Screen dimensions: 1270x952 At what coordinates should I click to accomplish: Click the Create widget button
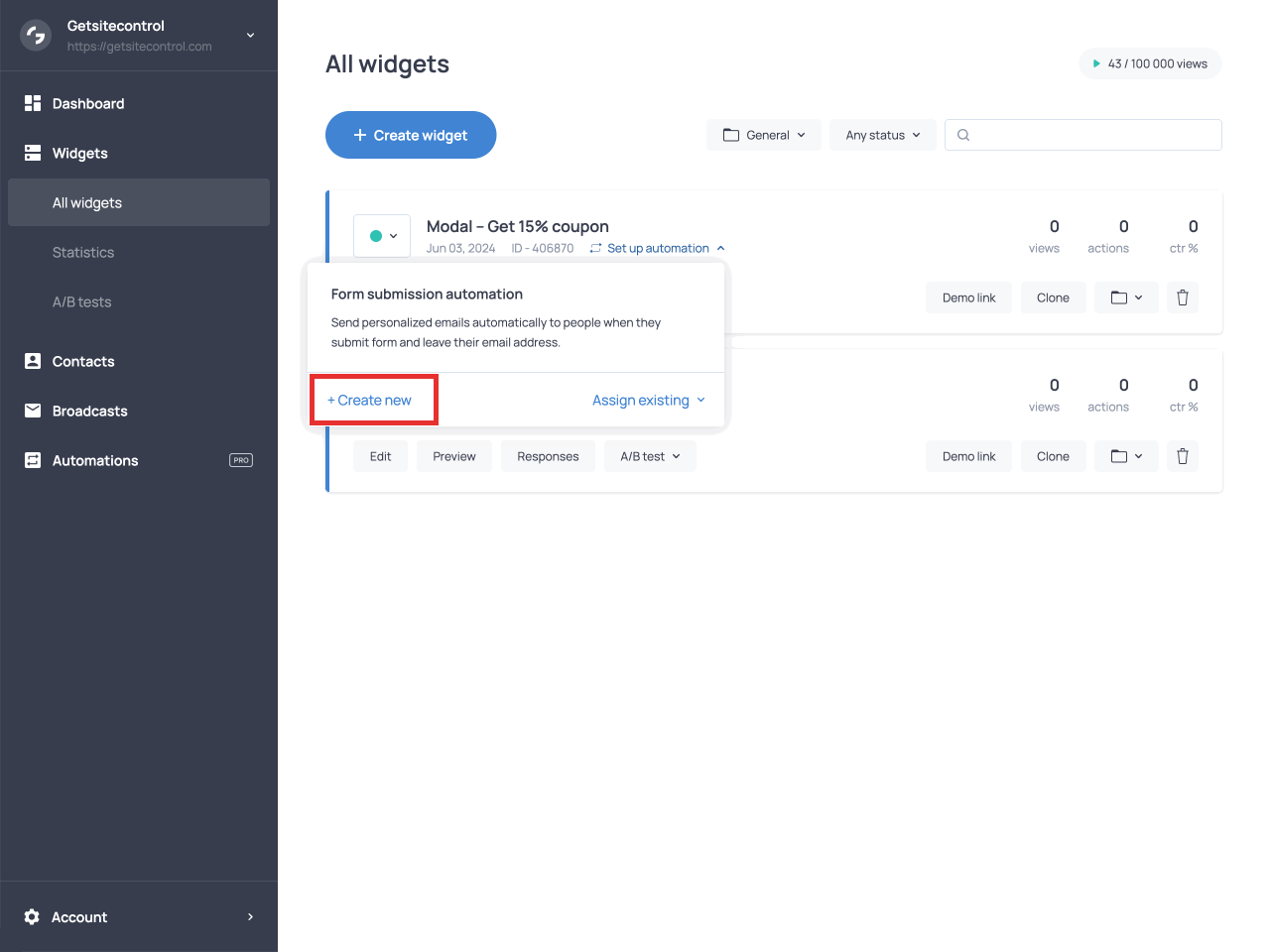[411, 135]
